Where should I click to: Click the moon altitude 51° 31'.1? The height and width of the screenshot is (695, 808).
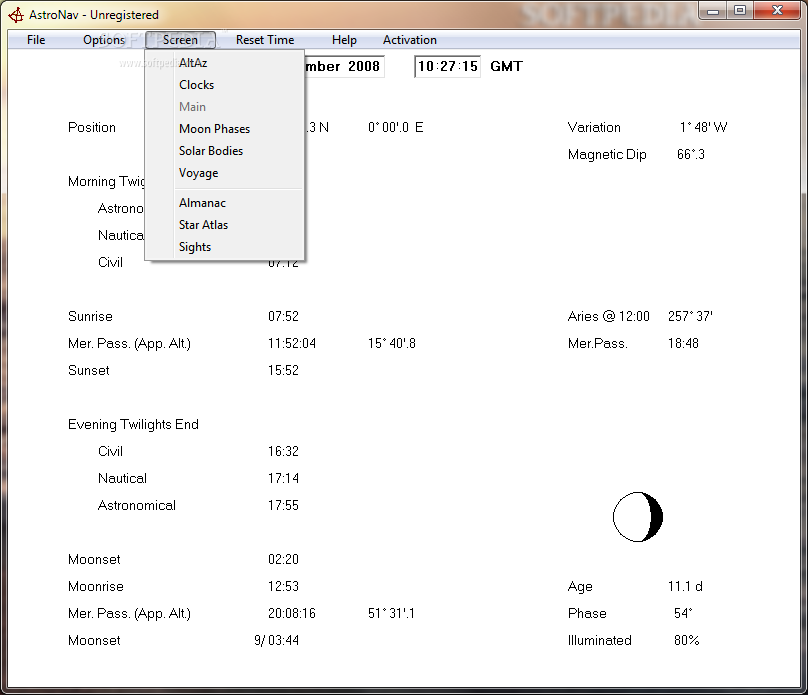click(391, 614)
